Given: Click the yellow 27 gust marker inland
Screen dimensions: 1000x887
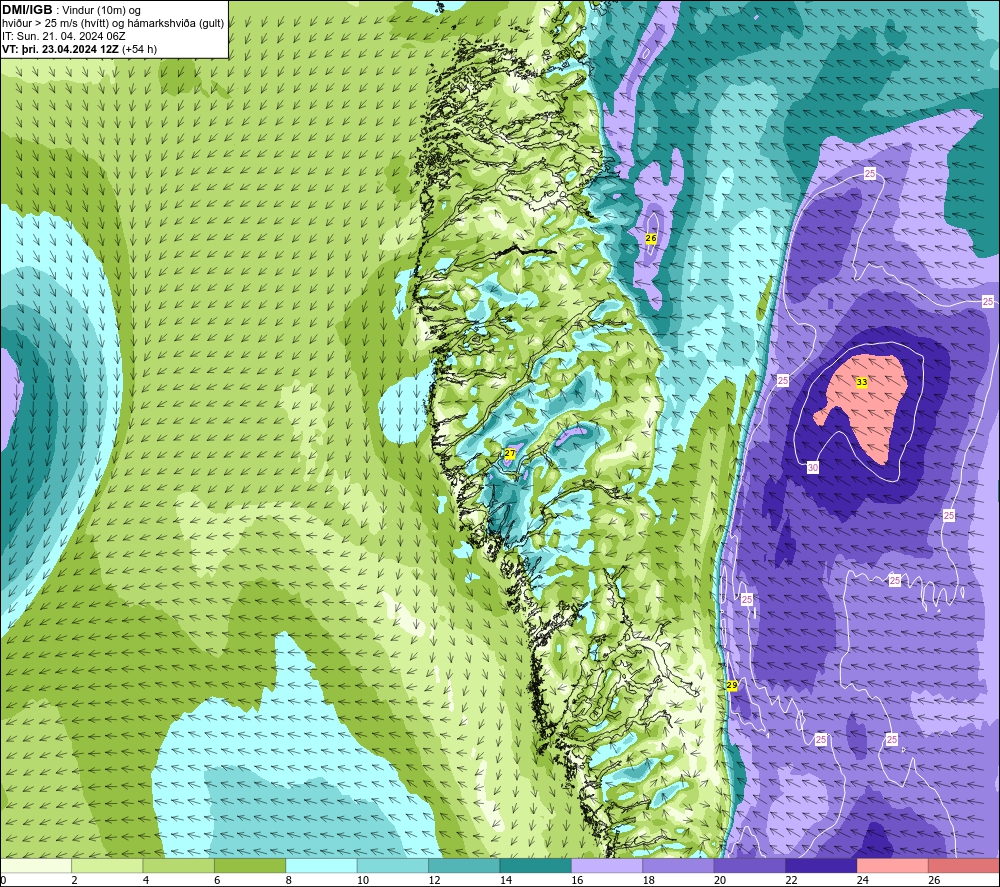Looking at the screenshot, I should (x=510, y=453).
